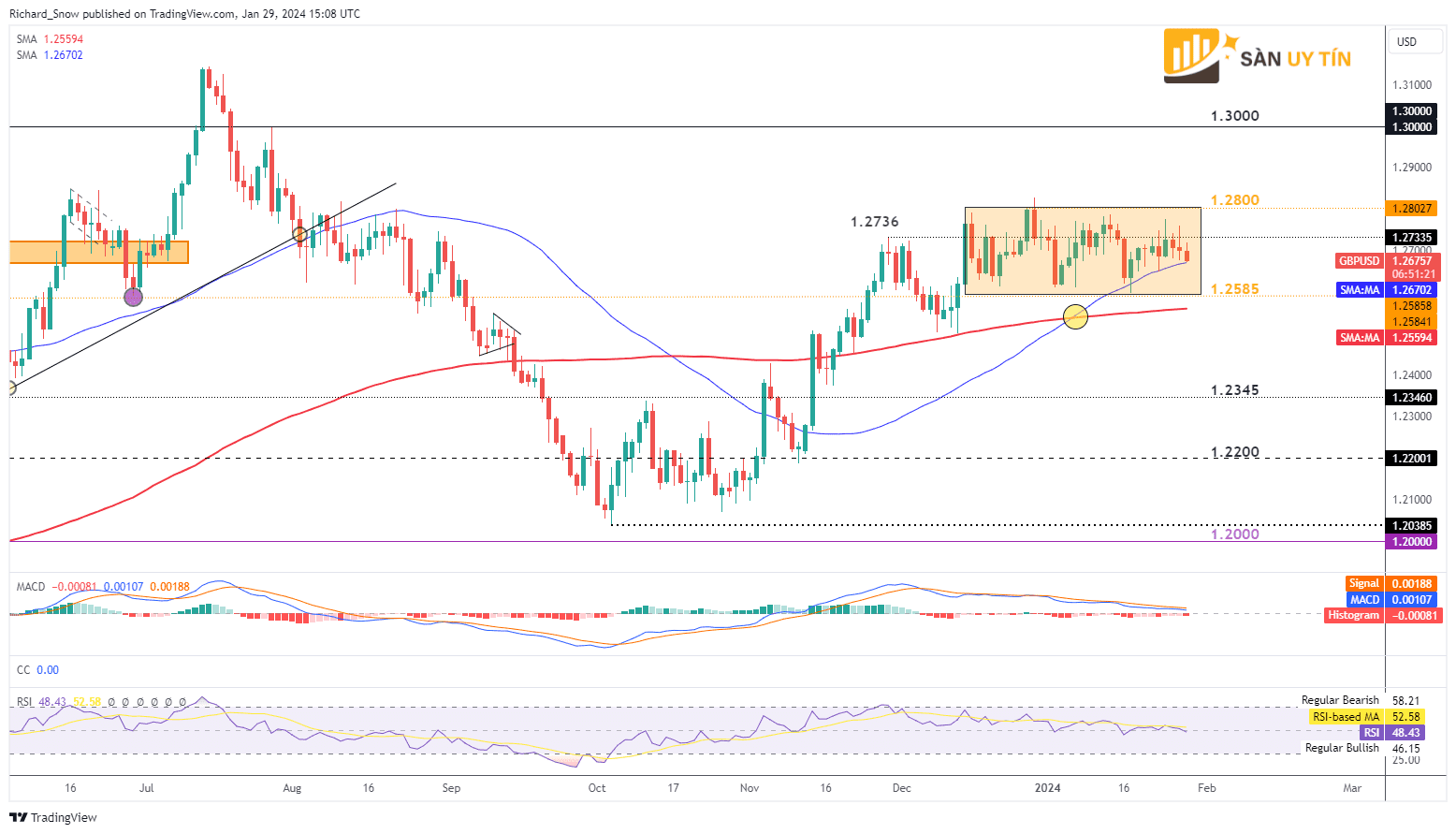Click the 1.24000 price scale value

click(1412, 375)
